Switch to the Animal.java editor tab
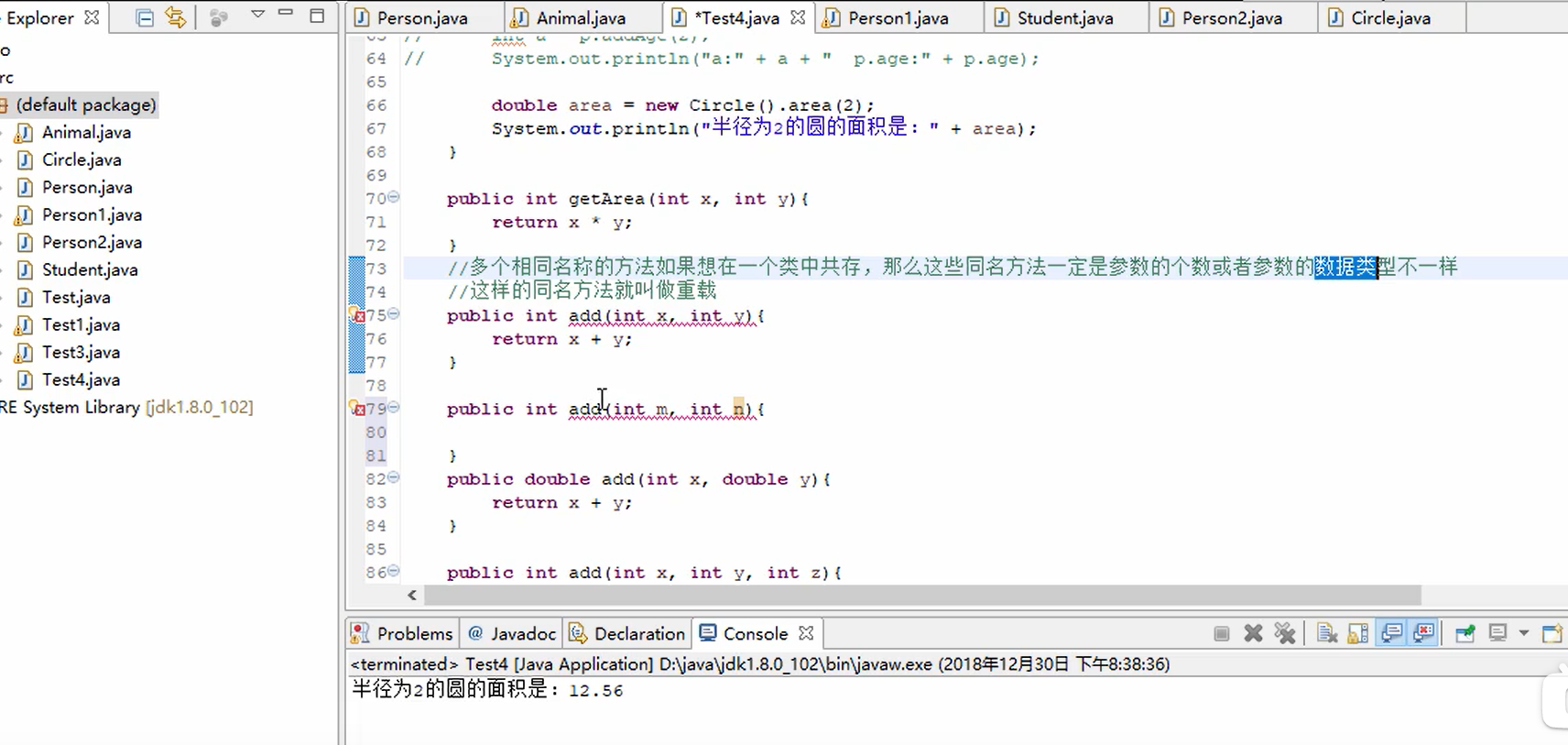This screenshot has width=1568, height=745. click(x=583, y=18)
